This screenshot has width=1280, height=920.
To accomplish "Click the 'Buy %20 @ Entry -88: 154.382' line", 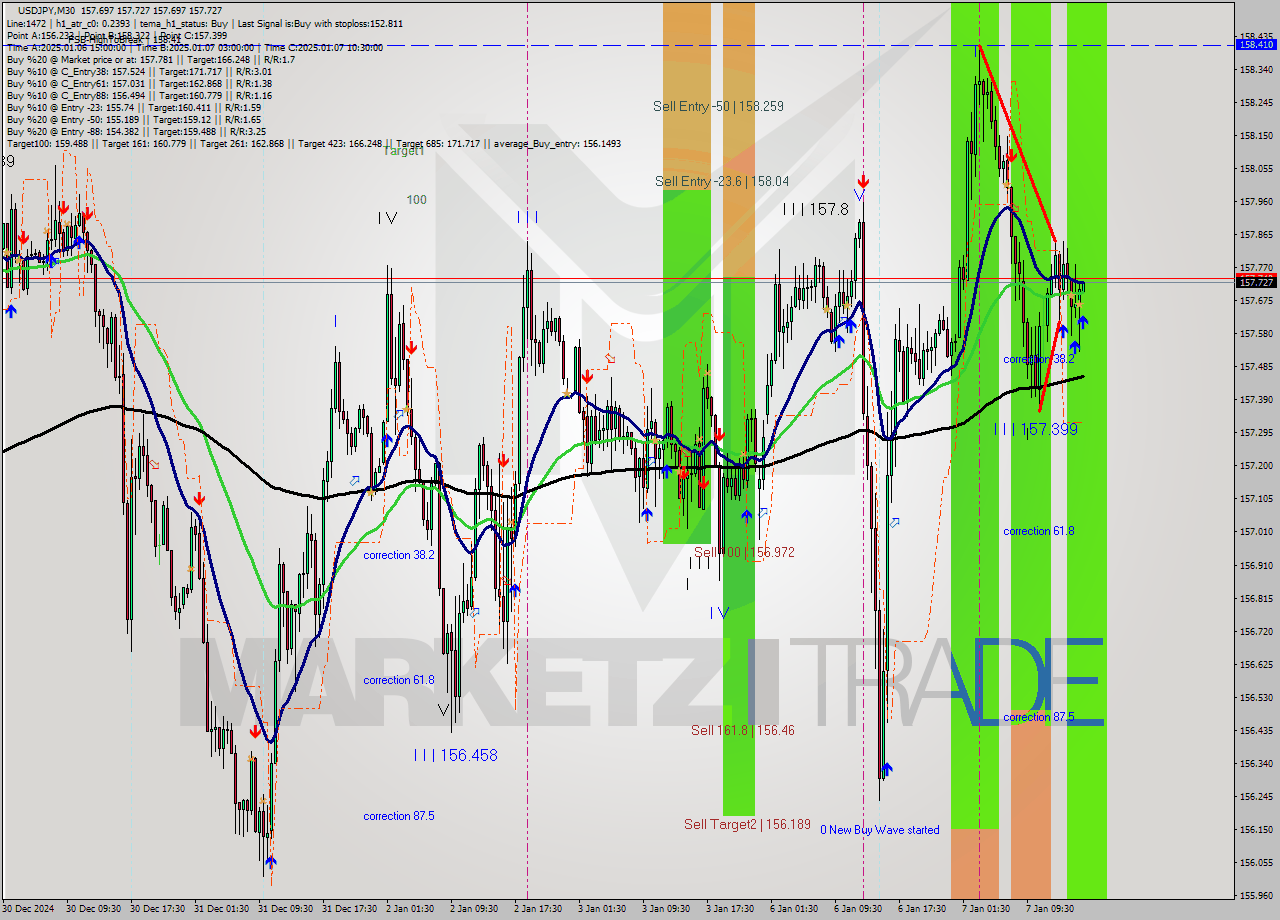I will (136, 132).
